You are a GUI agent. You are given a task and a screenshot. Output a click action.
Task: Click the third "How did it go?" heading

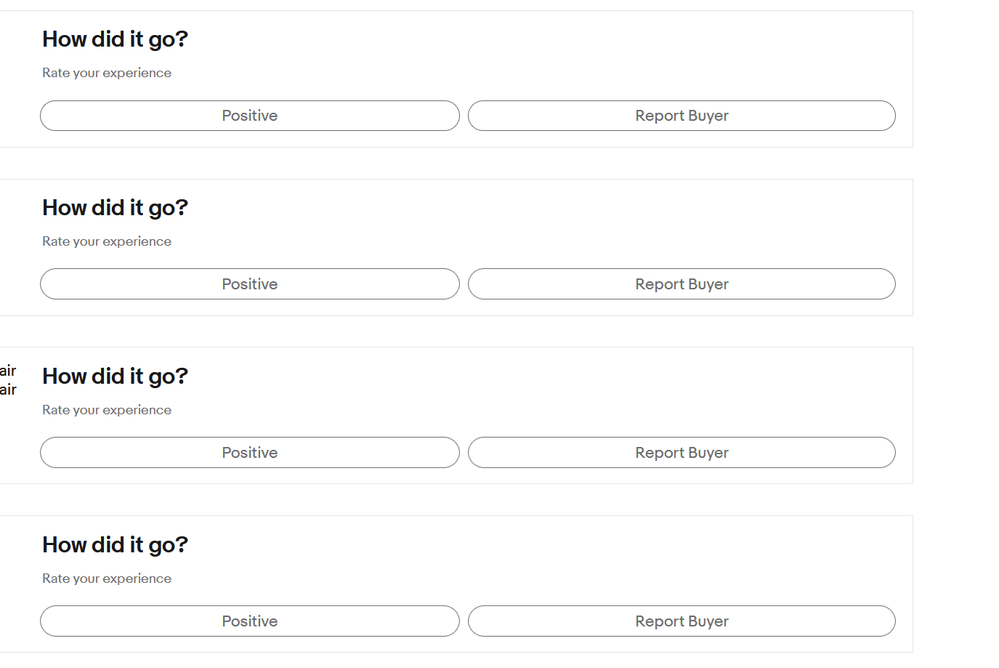point(115,377)
